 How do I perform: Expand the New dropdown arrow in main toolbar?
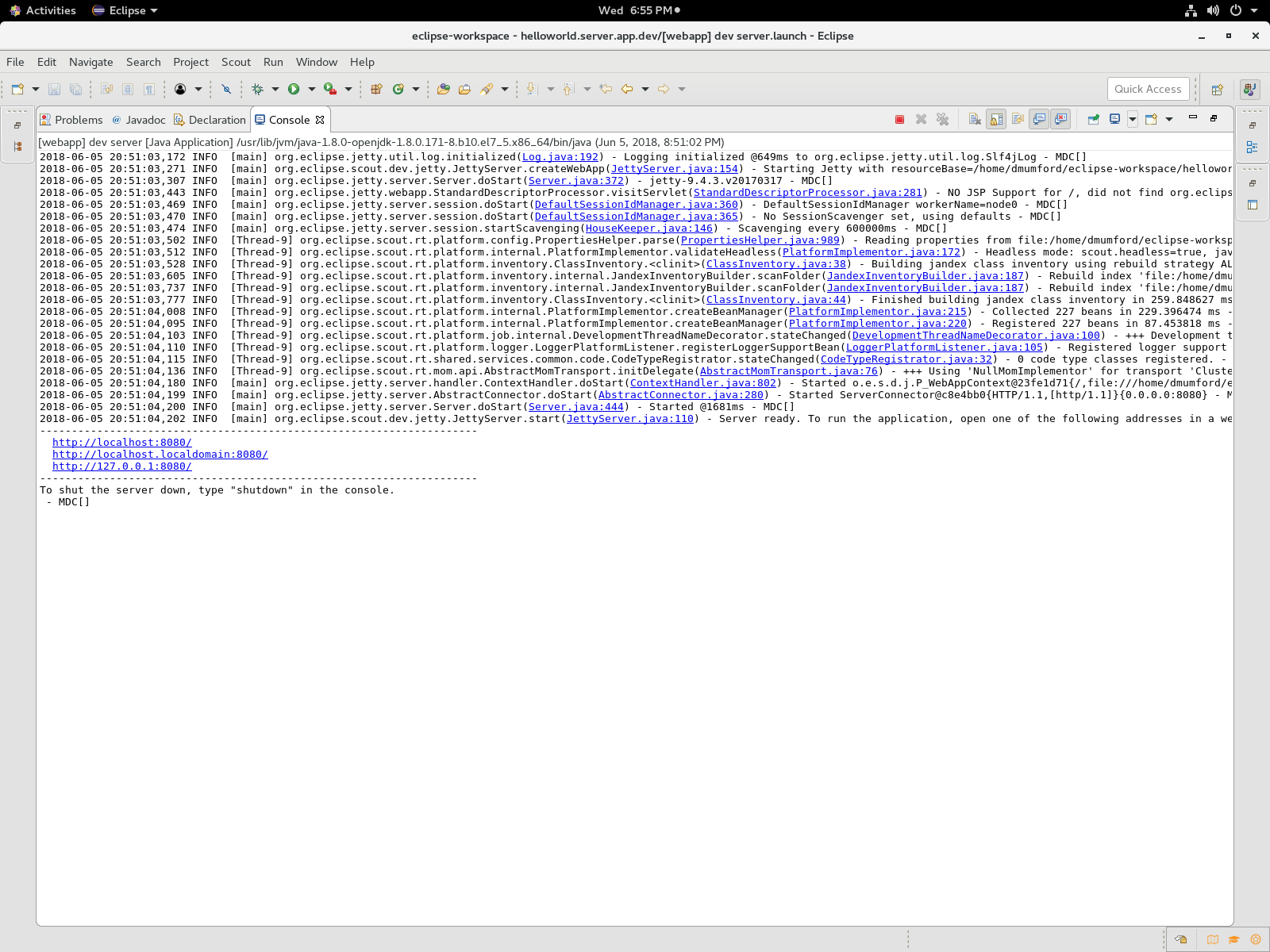[x=35, y=89]
